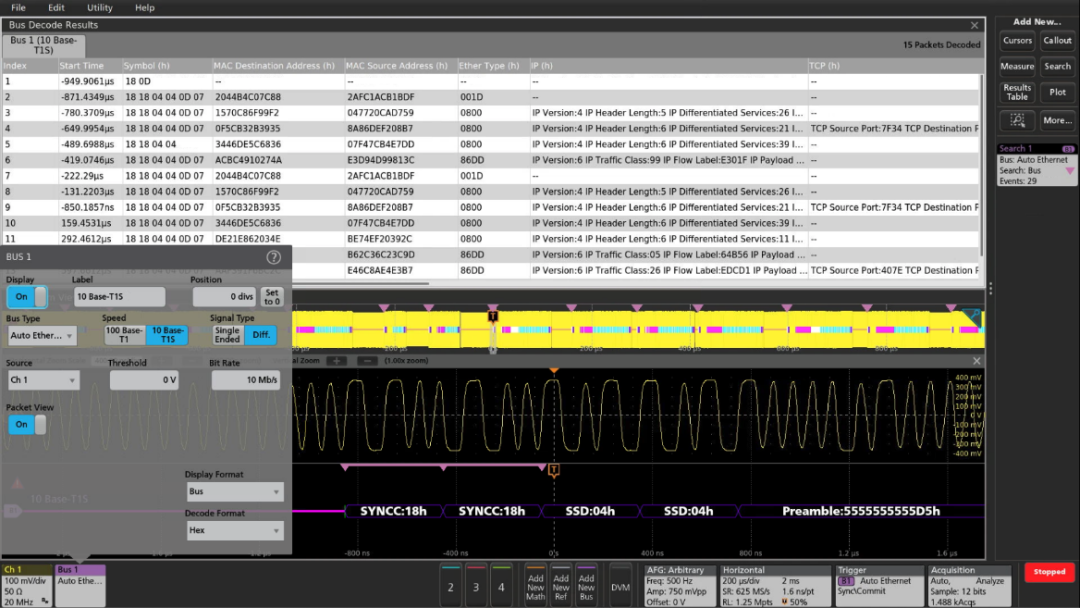Expand the Bus Type dropdown
This screenshot has height=608, width=1080.
(x=42, y=336)
